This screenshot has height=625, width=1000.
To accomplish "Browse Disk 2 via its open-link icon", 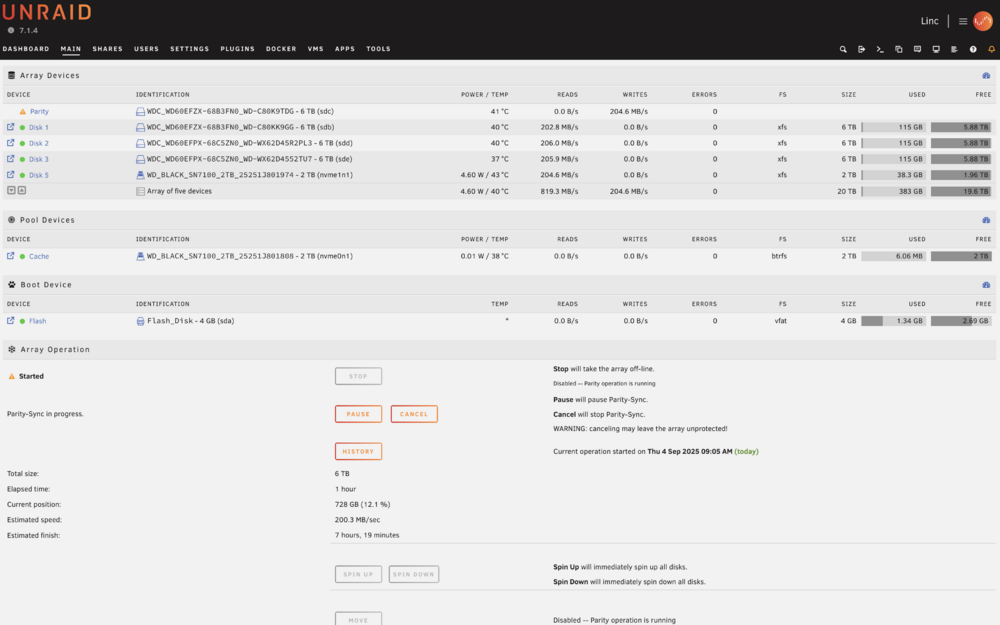I will (x=10, y=143).
